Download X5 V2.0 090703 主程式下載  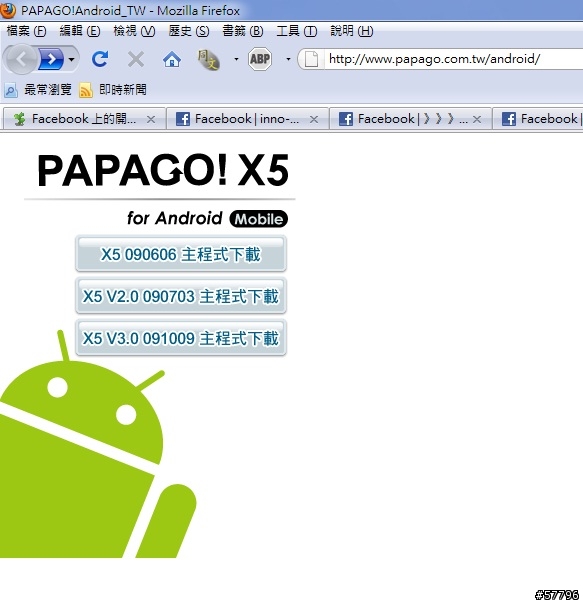(x=181, y=296)
